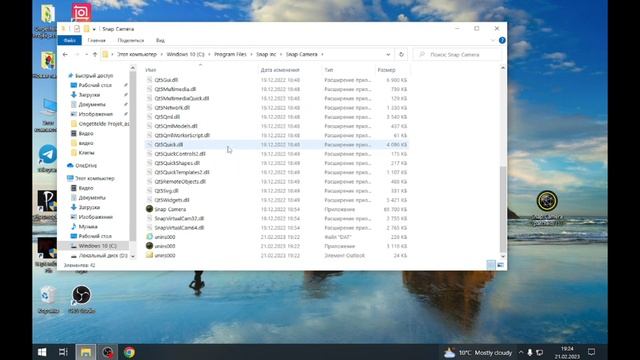Open recent locations dropdown arrow

click(86, 54)
